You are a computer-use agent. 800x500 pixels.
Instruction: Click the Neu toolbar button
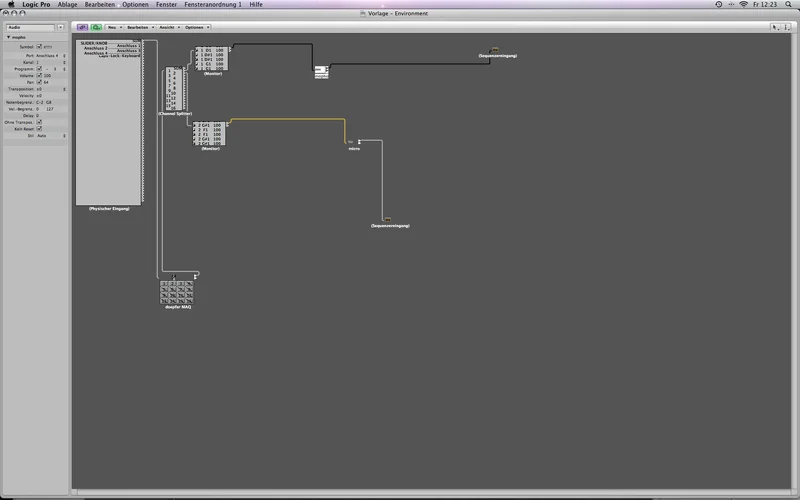(x=114, y=27)
